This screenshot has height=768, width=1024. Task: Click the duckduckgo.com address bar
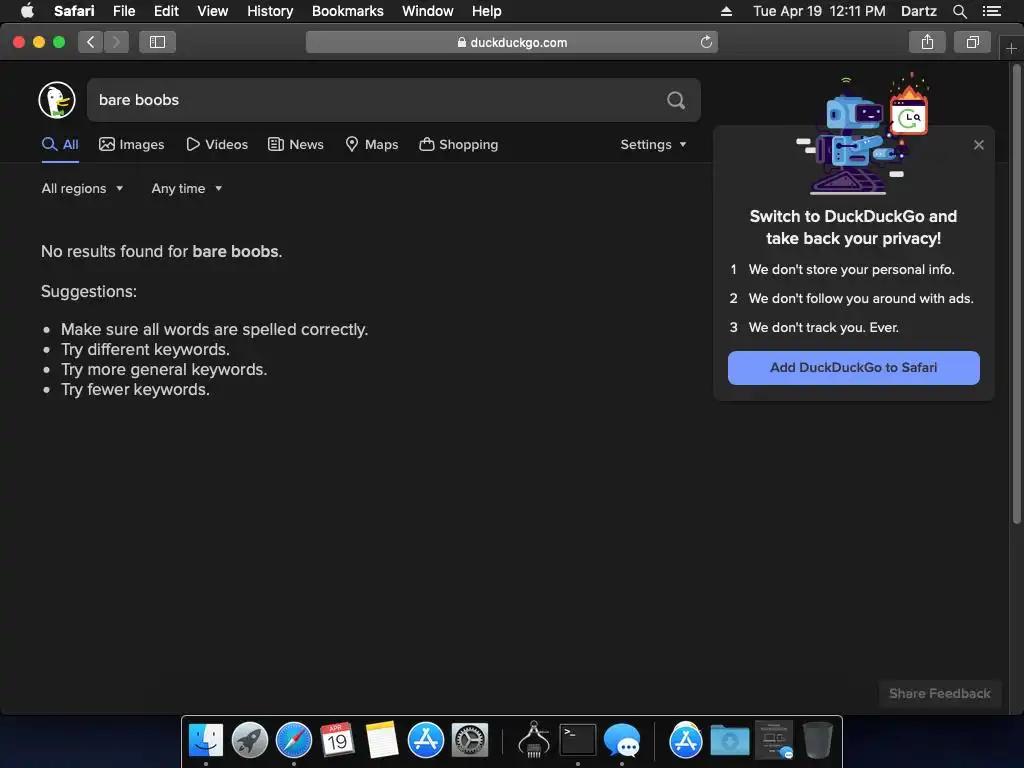point(512,42)
